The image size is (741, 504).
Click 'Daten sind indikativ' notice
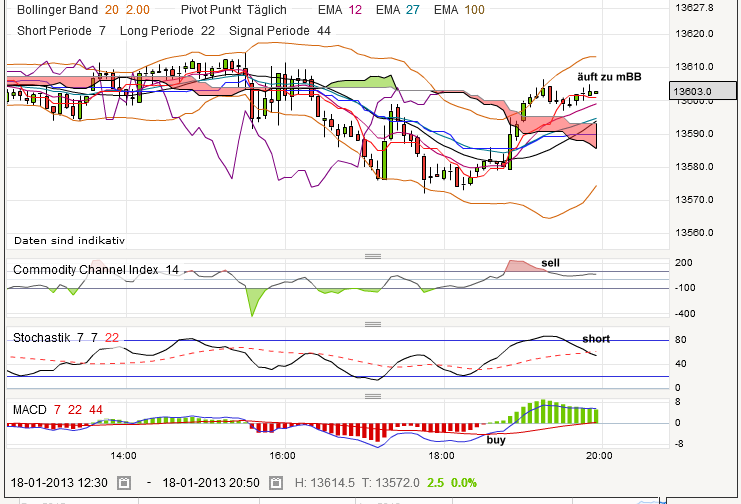pos(69,241)
